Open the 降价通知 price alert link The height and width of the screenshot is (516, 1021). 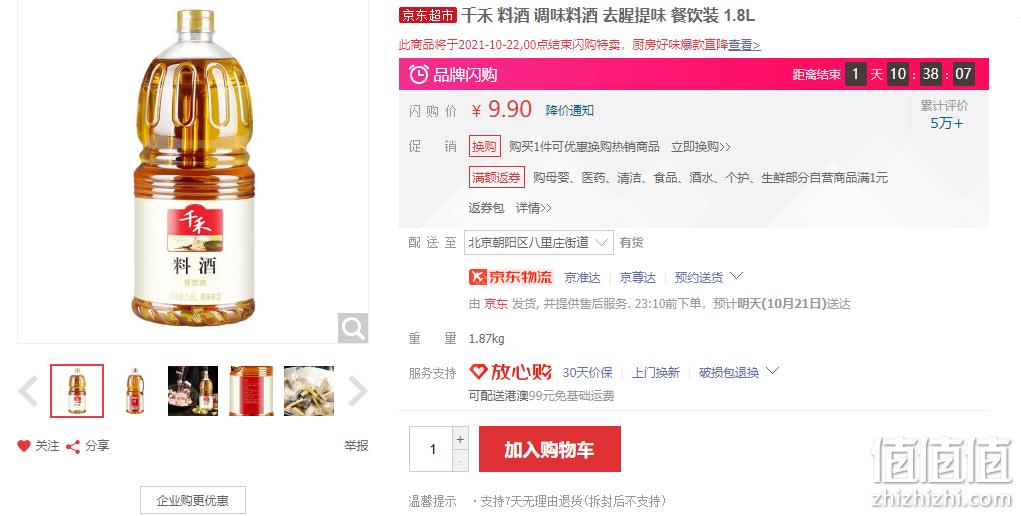click(x=570, y=111)
